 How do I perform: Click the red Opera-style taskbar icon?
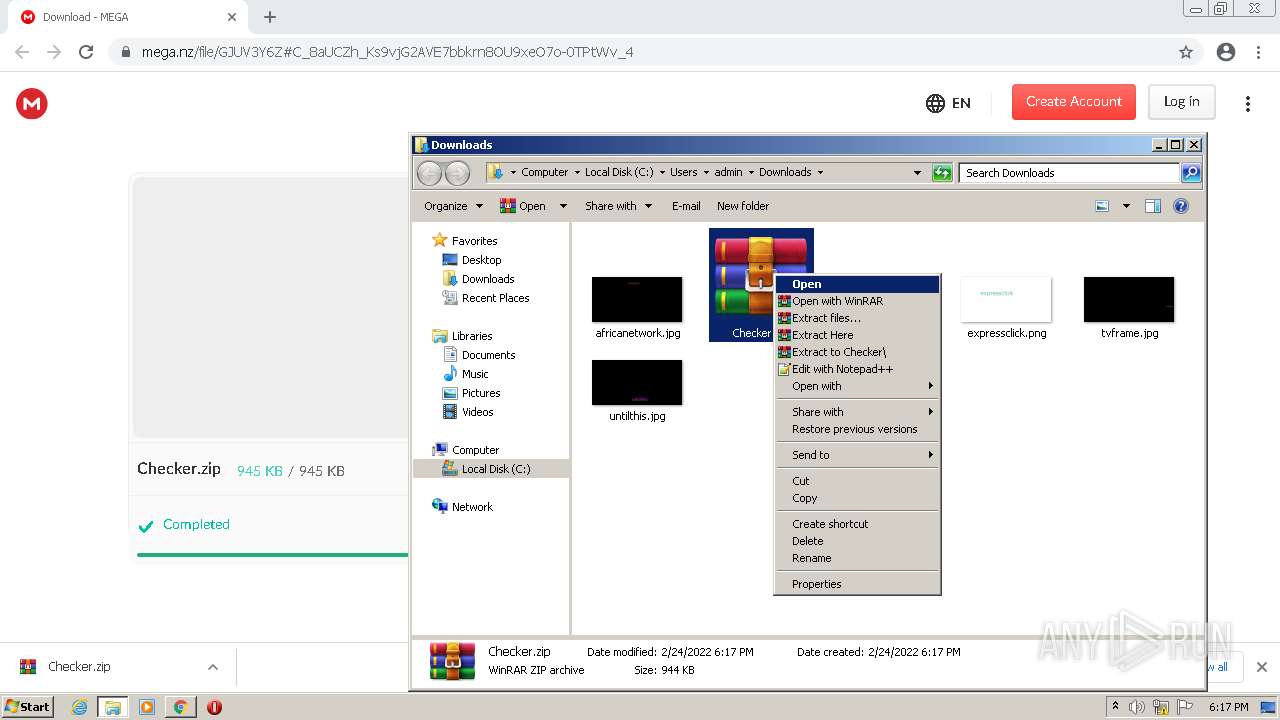pyautogui.click(x=214, y=707)
